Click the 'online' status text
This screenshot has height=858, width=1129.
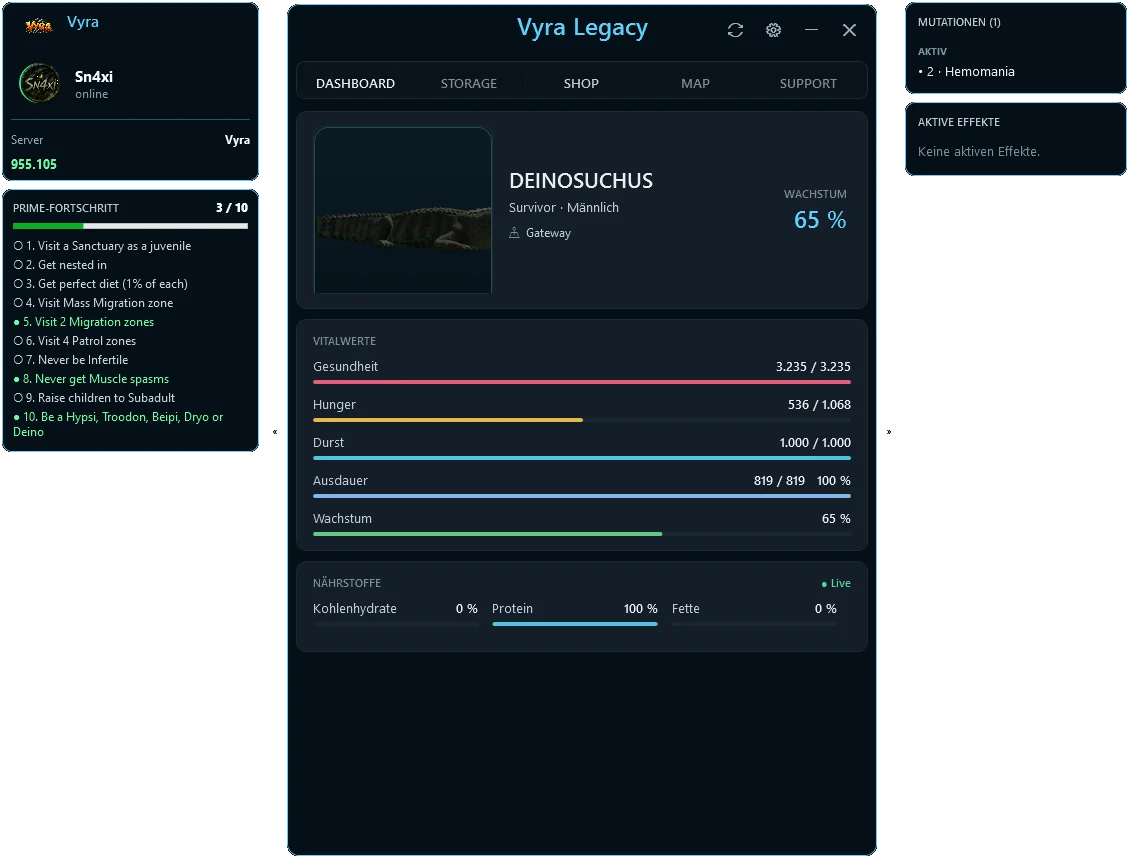91,94
